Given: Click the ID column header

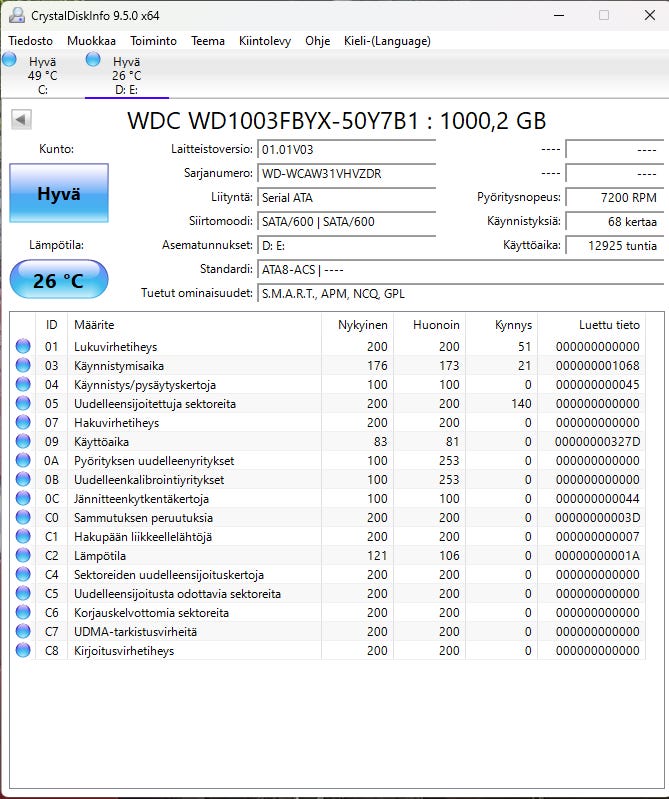Looking at the screenshot, I should [x=51, y=325].
